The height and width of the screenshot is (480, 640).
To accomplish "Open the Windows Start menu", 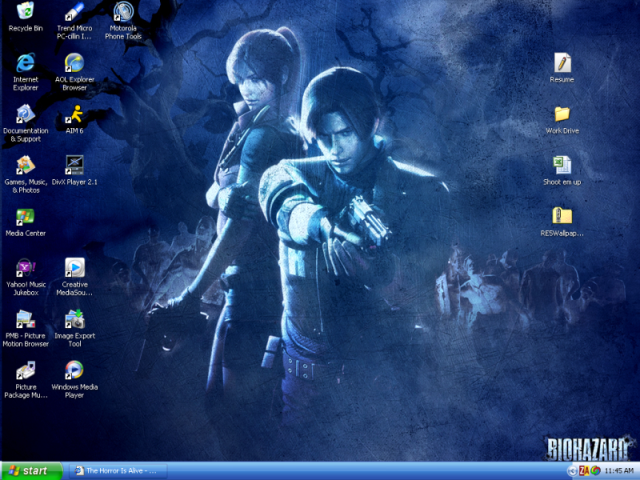I will tap(29, 470).
